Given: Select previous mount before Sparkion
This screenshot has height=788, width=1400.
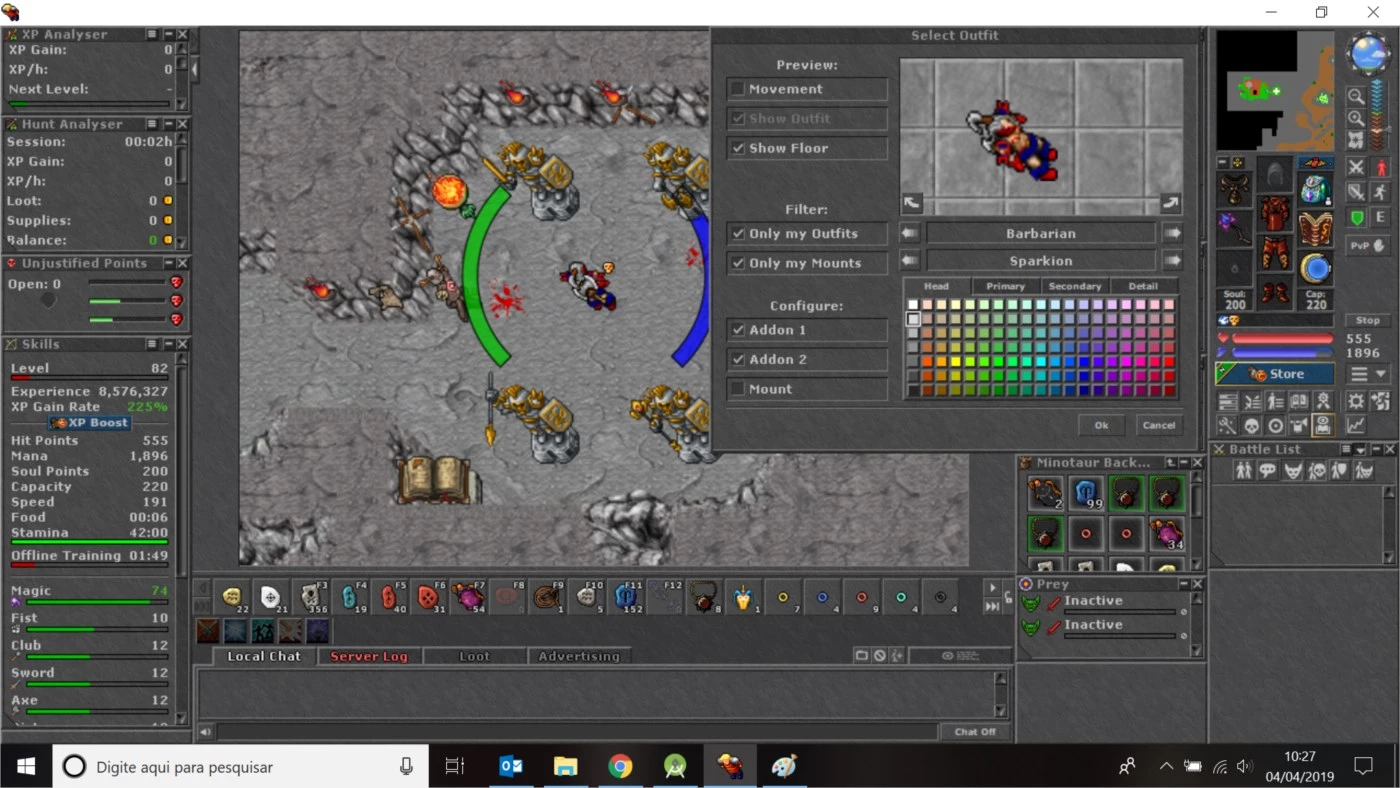Looking at the screenshot, I should pos(909,261).
